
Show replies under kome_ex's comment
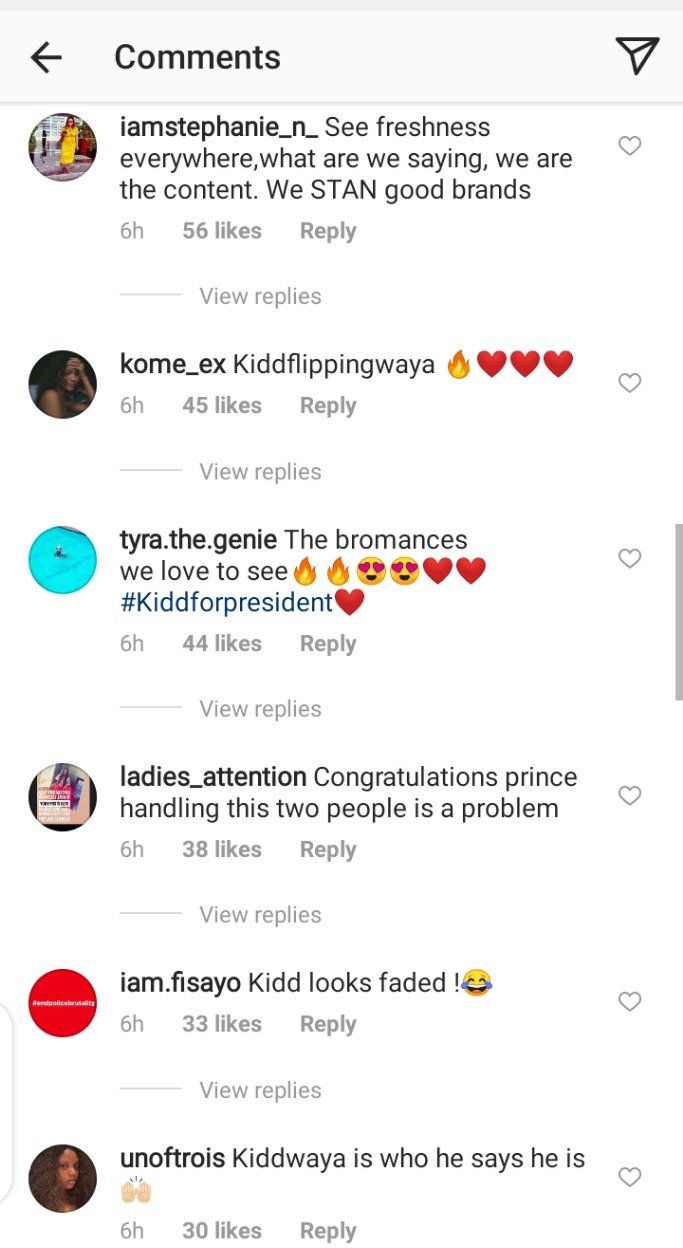pos(260,472)
